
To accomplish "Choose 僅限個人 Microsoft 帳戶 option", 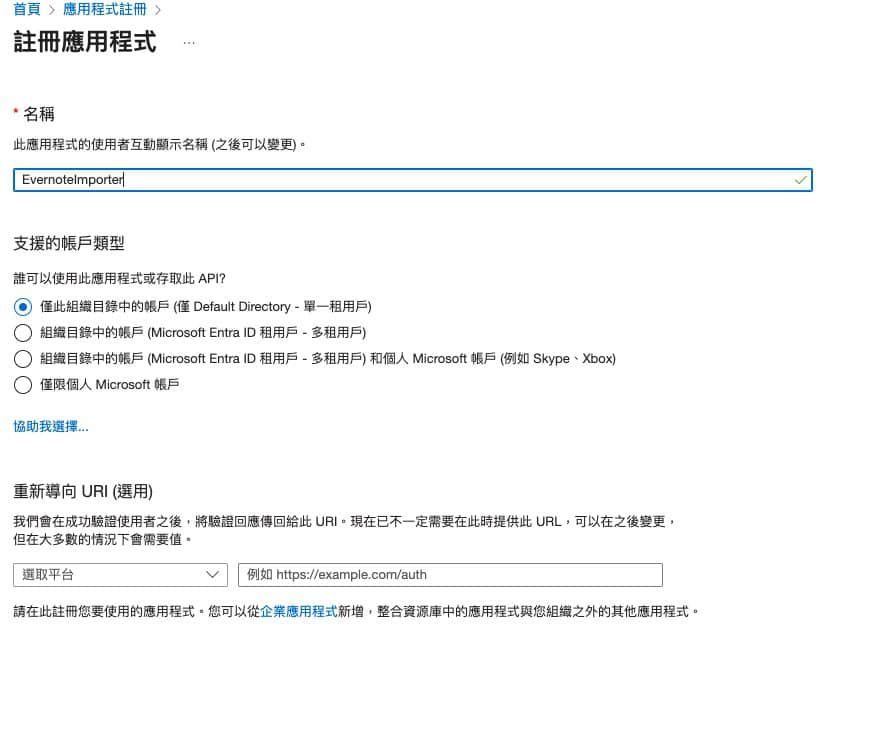I will click(23, 385).
